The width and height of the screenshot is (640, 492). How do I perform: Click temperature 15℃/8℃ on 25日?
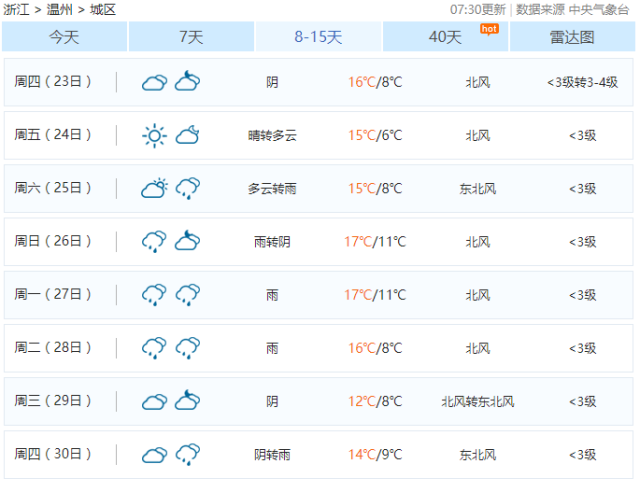375,188
